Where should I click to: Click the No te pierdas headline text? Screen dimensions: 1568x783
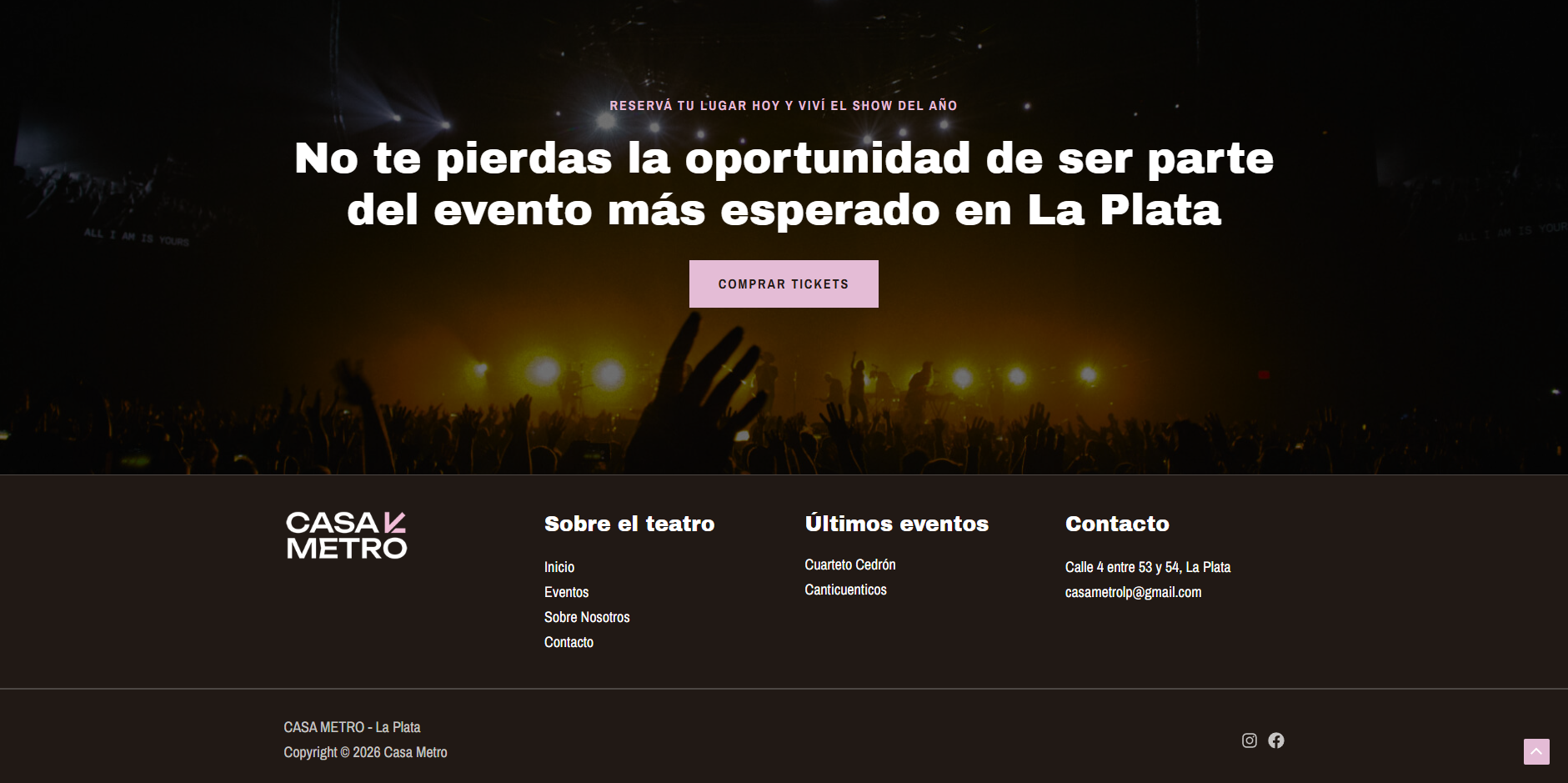point(784,183)
